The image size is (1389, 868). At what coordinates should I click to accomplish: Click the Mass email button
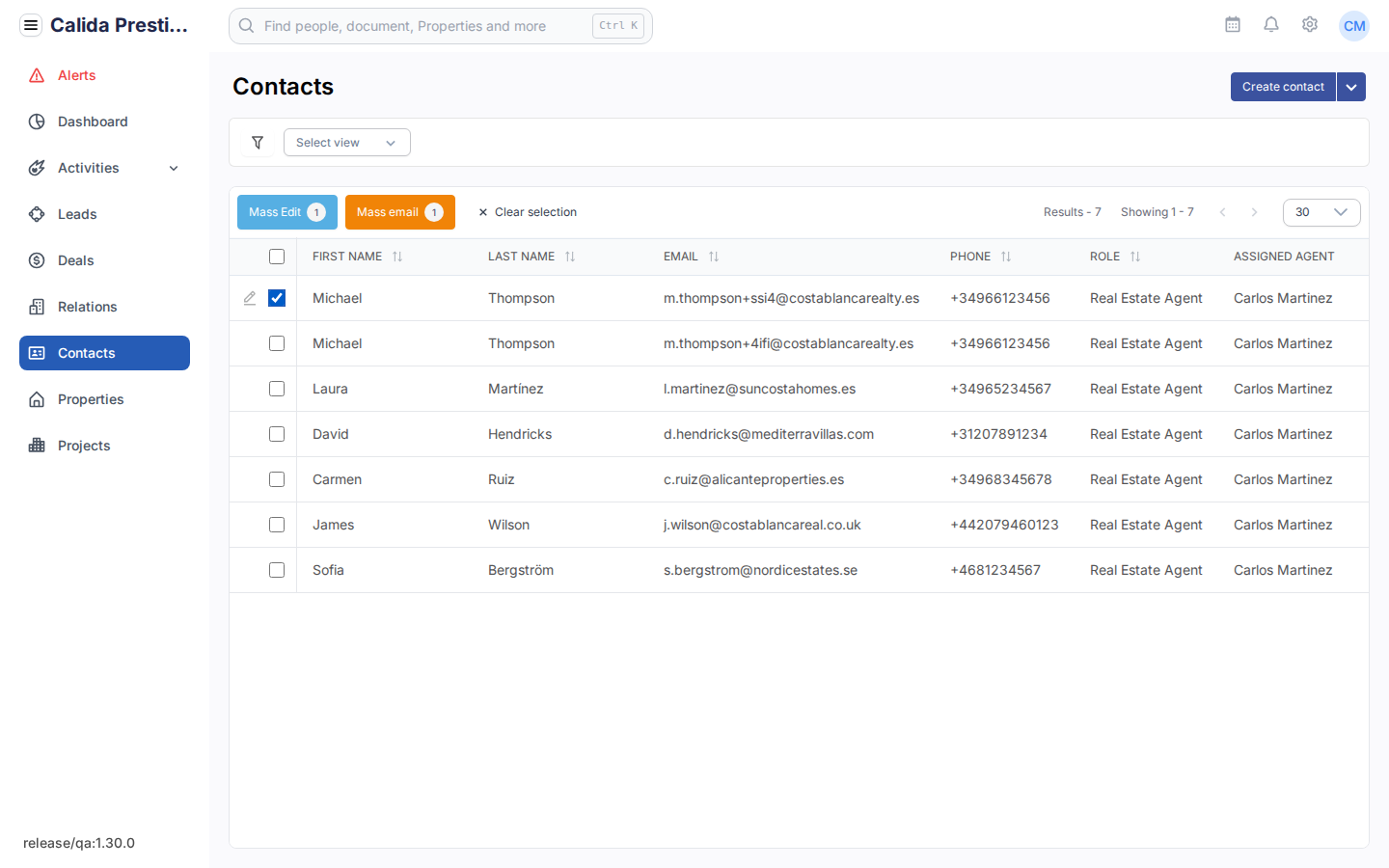[400, 212]
